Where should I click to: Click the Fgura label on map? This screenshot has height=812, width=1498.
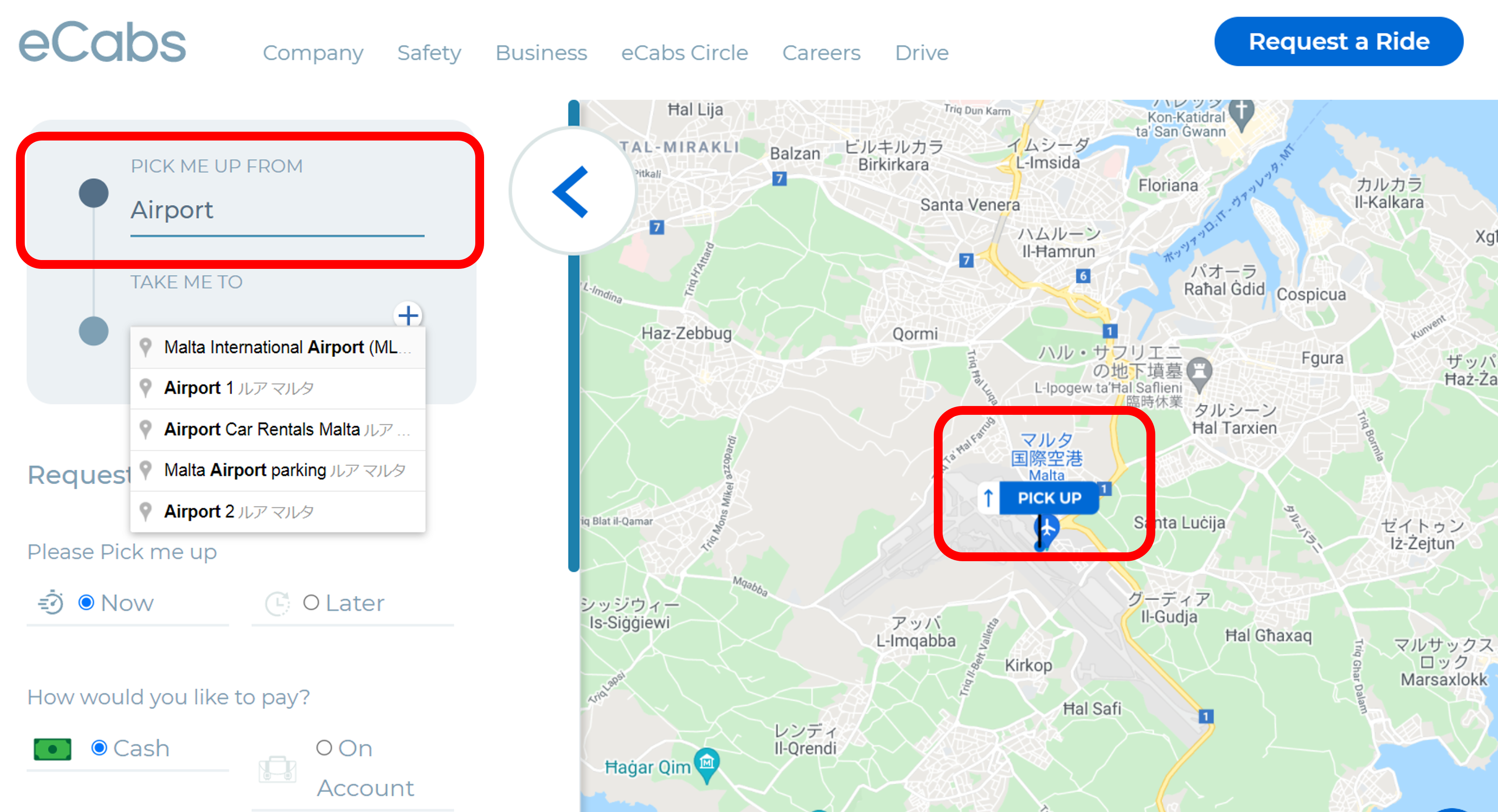(1322, 358)
